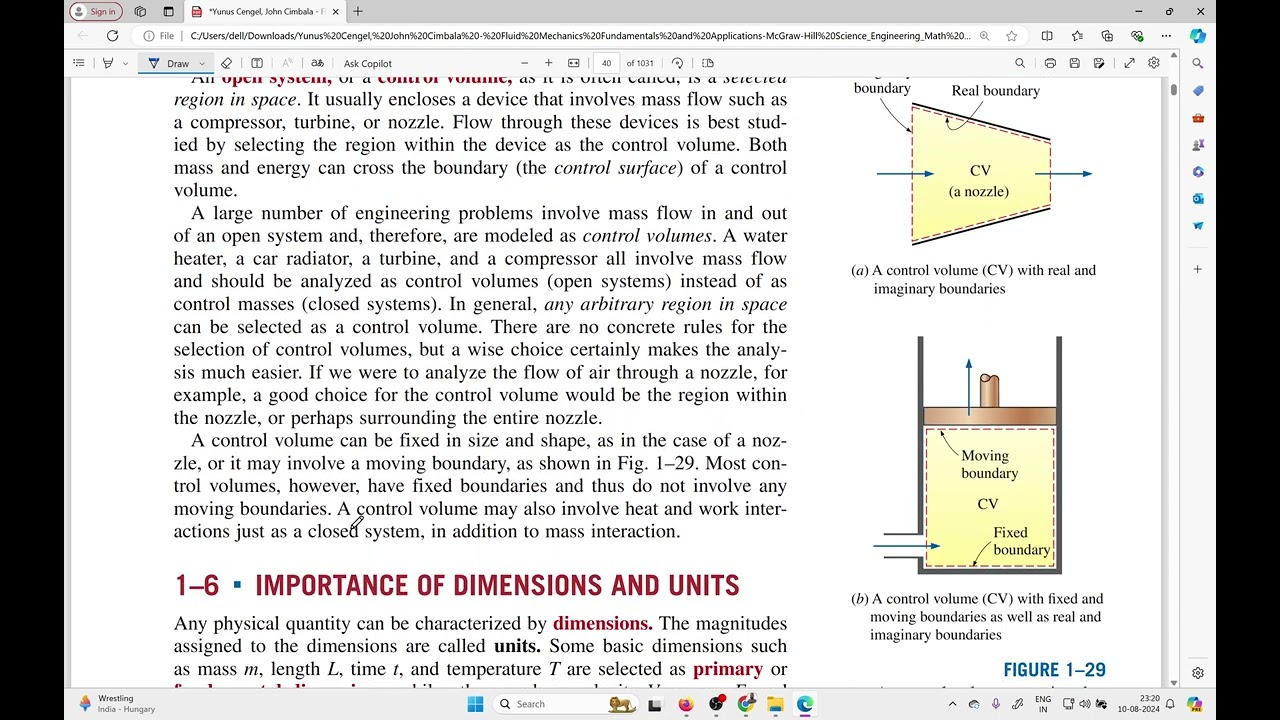The height and width of the screenshot is (720, 1280).
Task: Open the PDF table of contents panel
Action: click(x=79, y=63)
